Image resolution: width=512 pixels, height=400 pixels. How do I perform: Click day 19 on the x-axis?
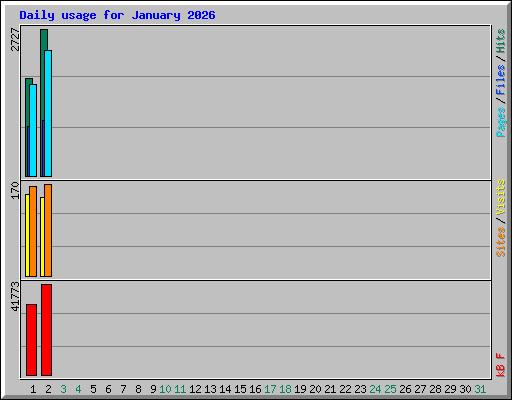coord(300,389)
